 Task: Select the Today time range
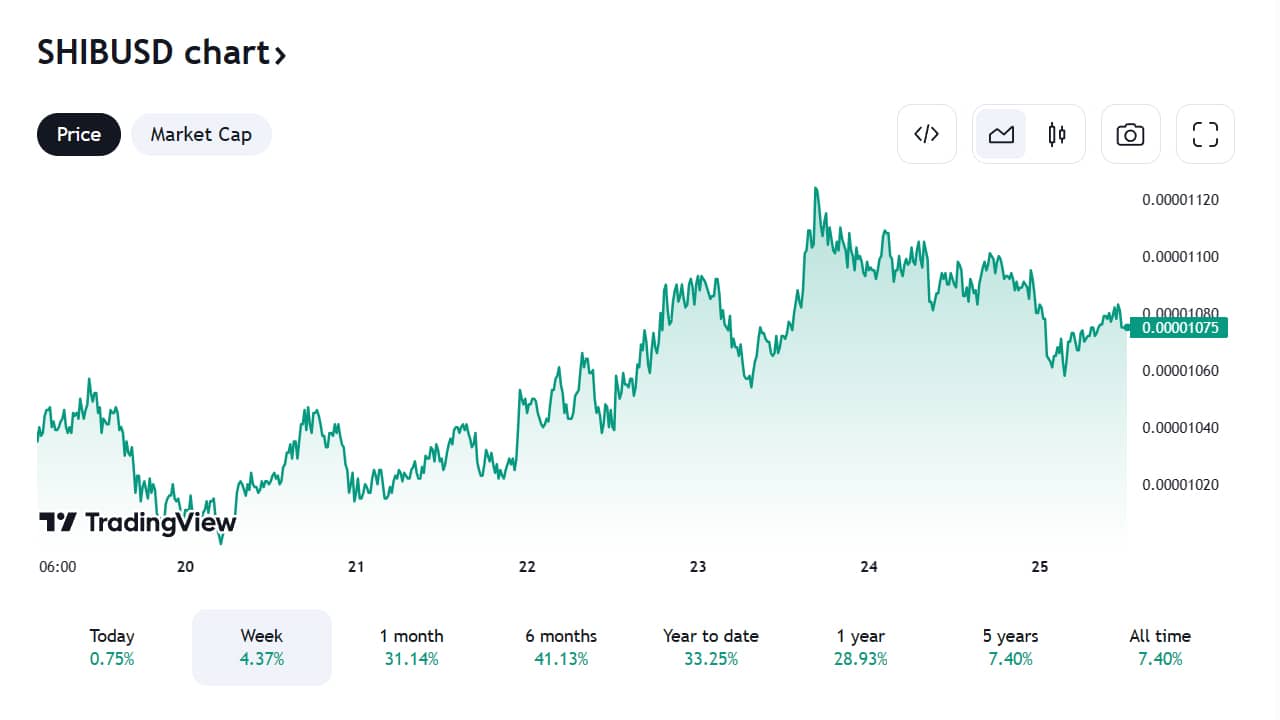coord(112,647)
